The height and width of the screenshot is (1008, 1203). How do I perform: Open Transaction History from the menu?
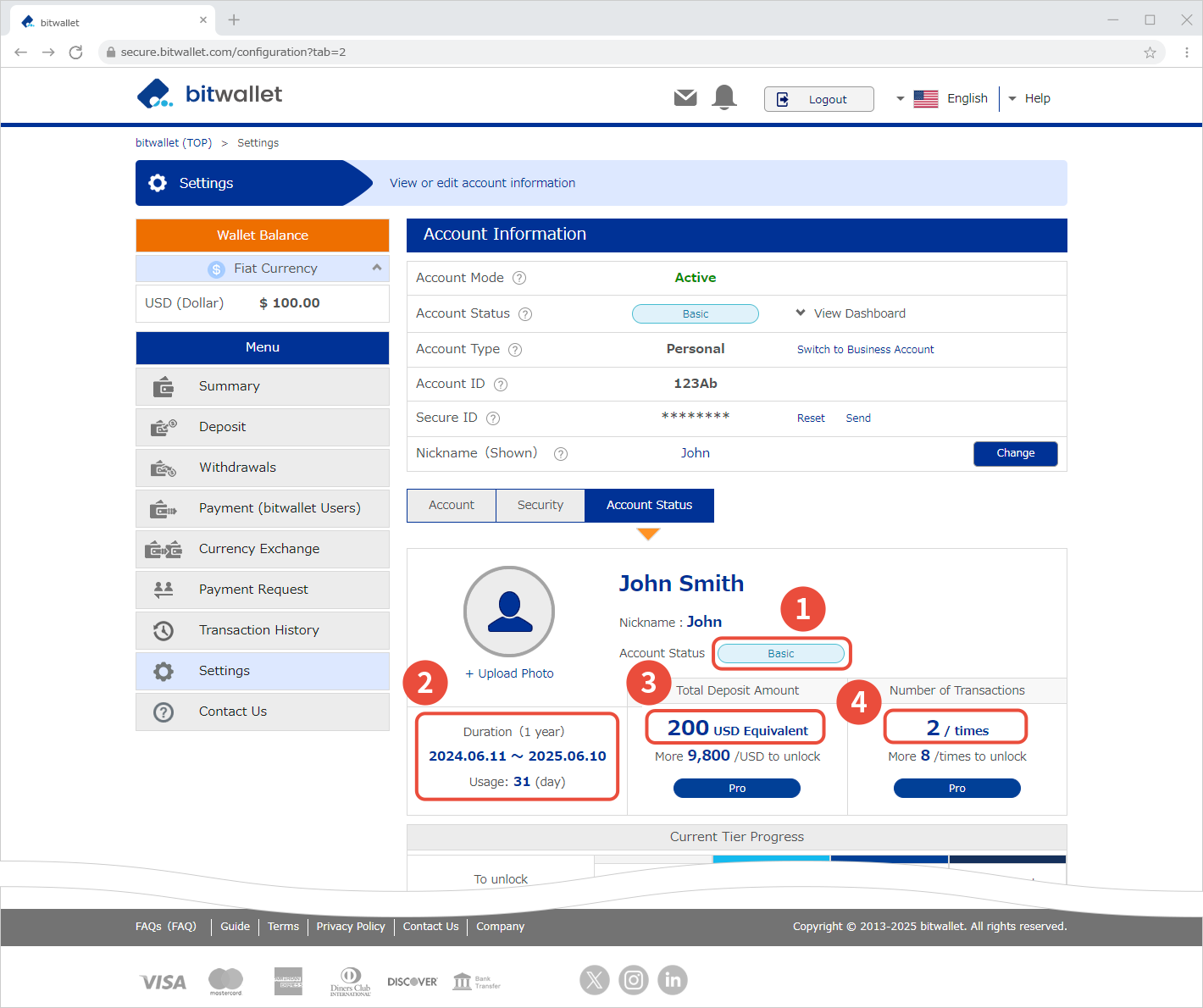259,630
